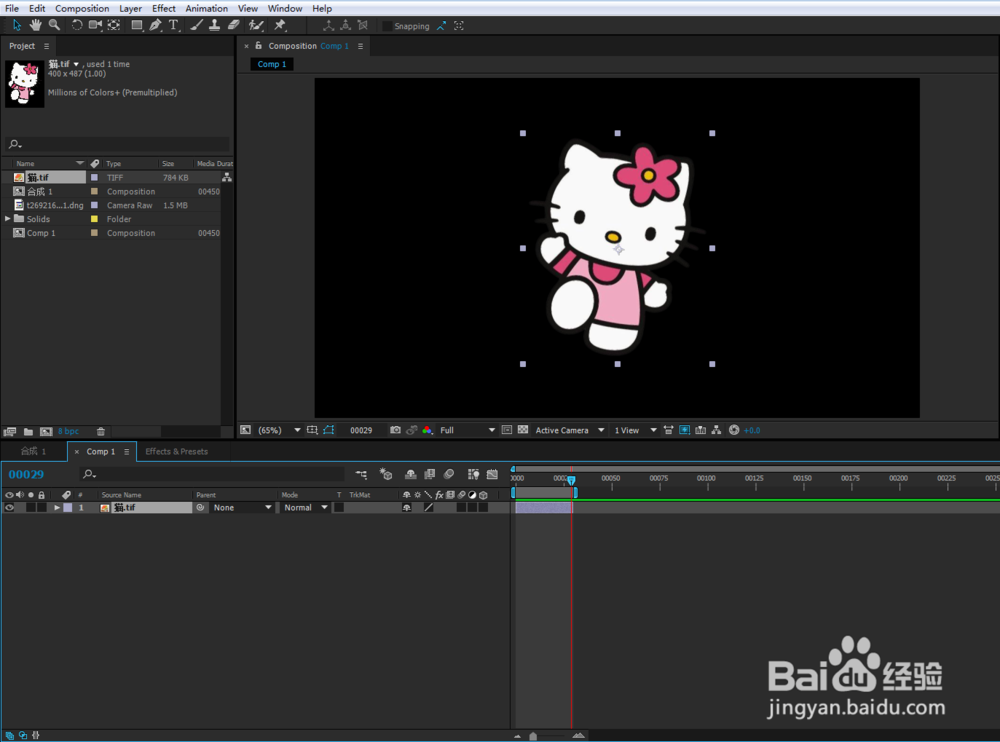Open the Effect menu

(163, 8)
